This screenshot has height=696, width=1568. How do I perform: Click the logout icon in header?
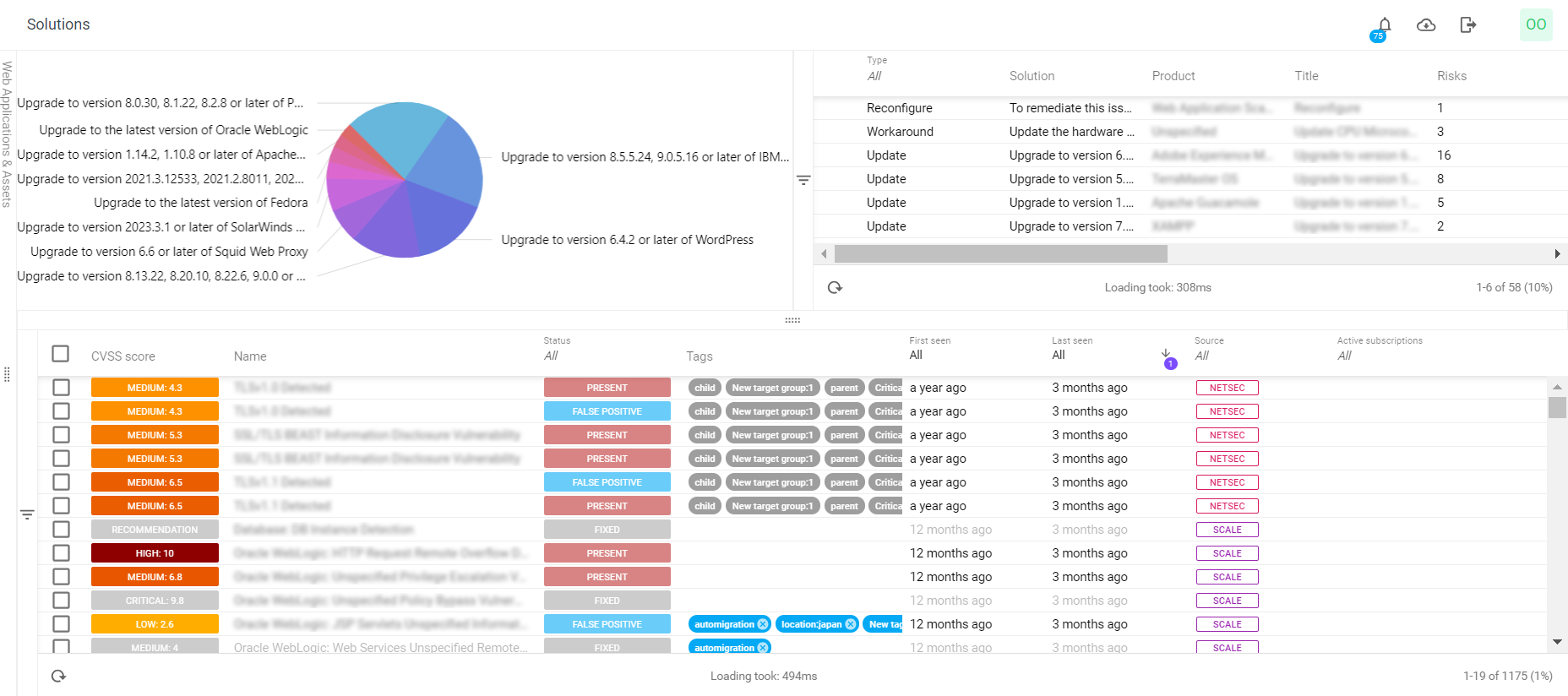1468,25
